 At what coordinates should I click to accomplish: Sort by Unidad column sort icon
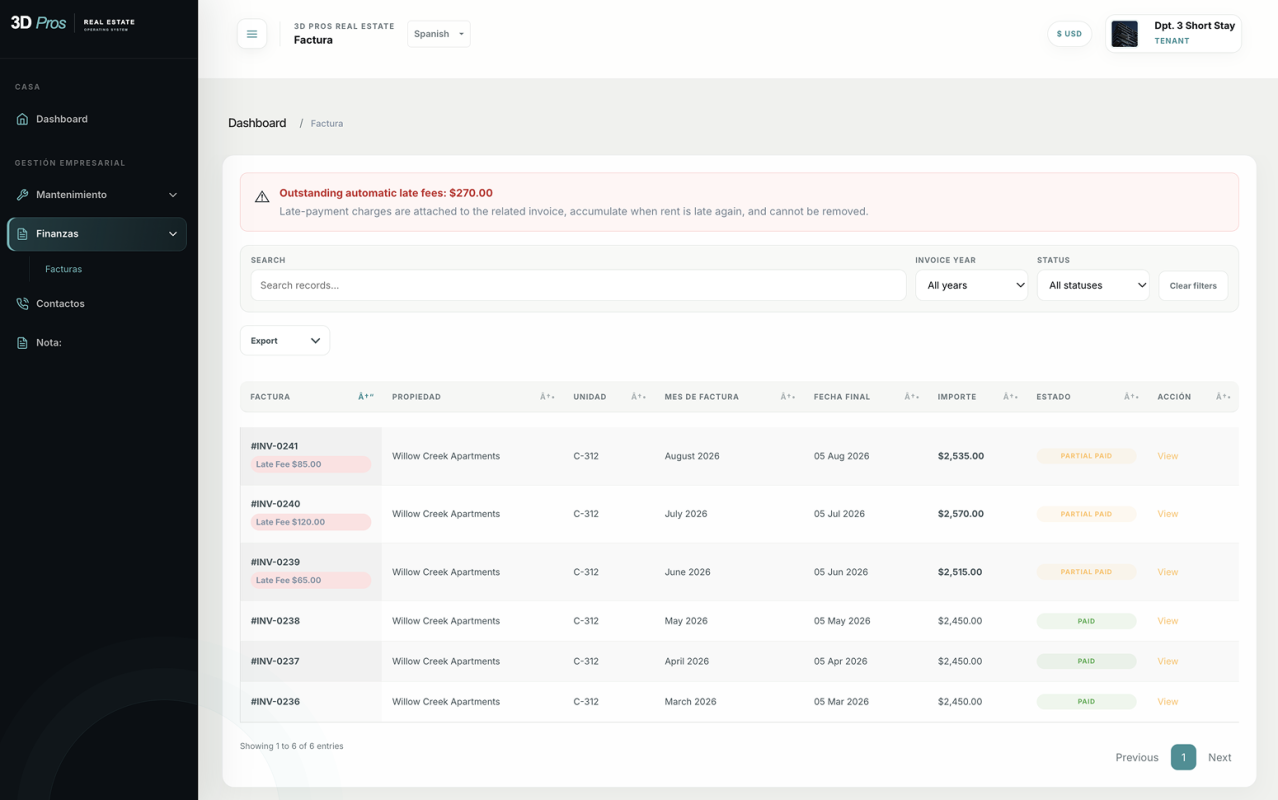coord(638,397)
